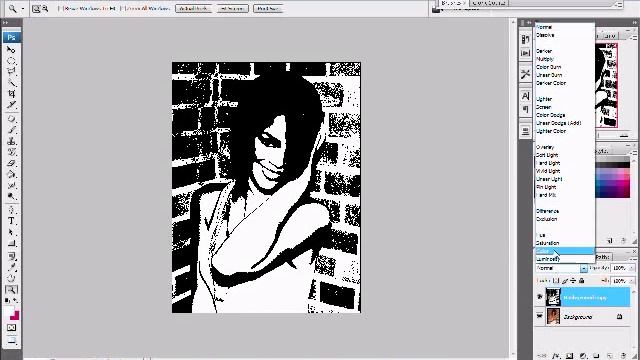Image resolution: width=640 pixels, height=360 pixels.
Task: Select the Rectangle shape tool
Action: click(x=11, y=243)
